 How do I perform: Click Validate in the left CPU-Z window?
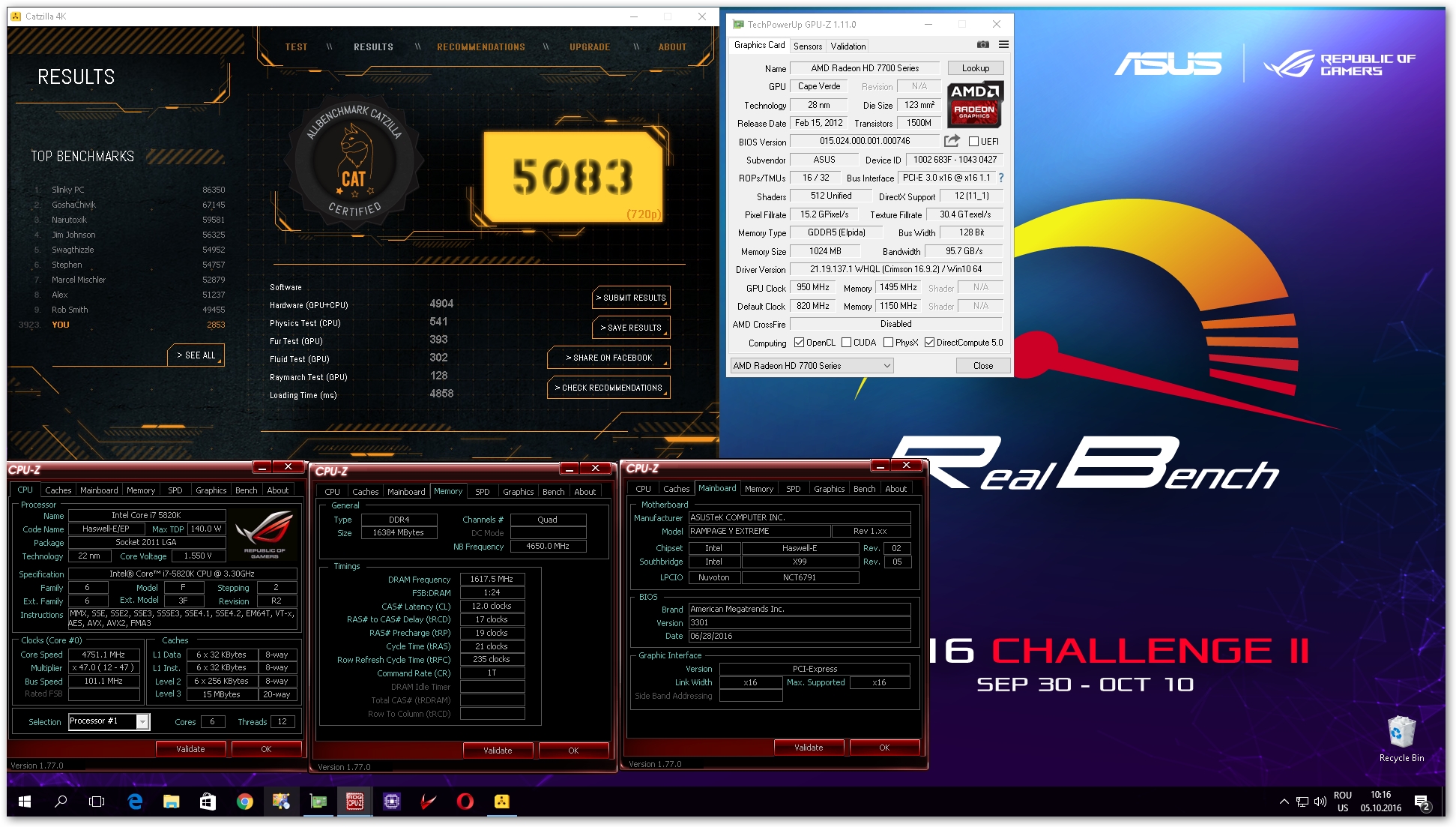click(190, 749)
